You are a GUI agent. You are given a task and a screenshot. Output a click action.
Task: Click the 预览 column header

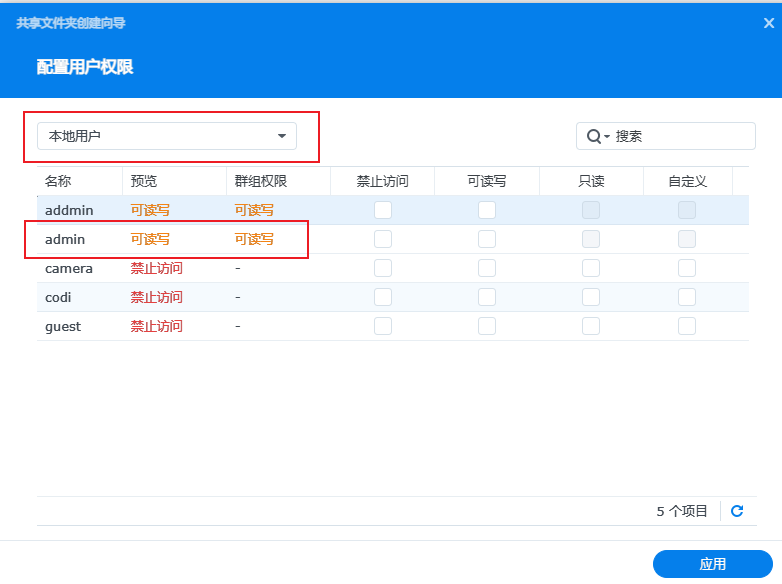[x=144, y=181]
